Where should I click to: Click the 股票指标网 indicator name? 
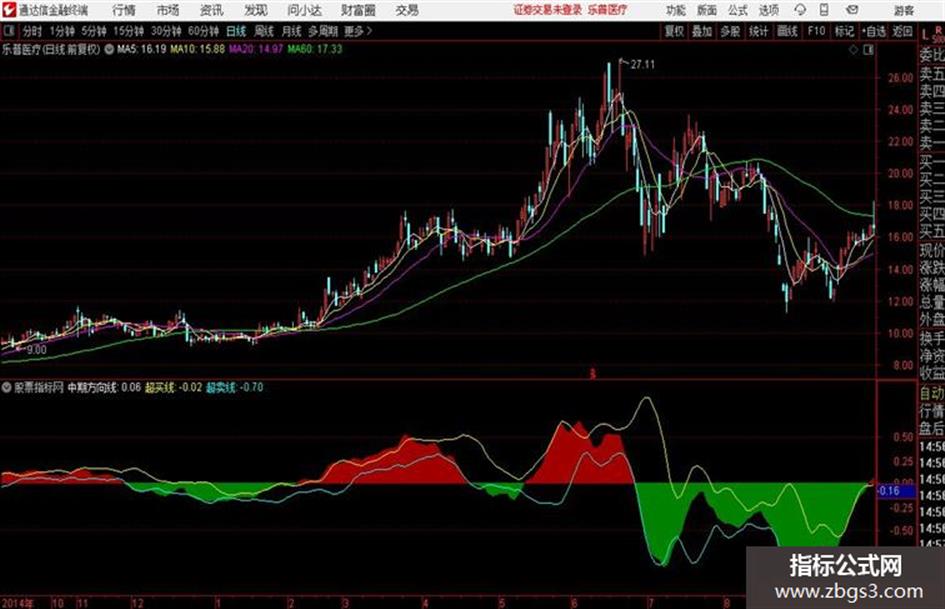tap(39, 387)
